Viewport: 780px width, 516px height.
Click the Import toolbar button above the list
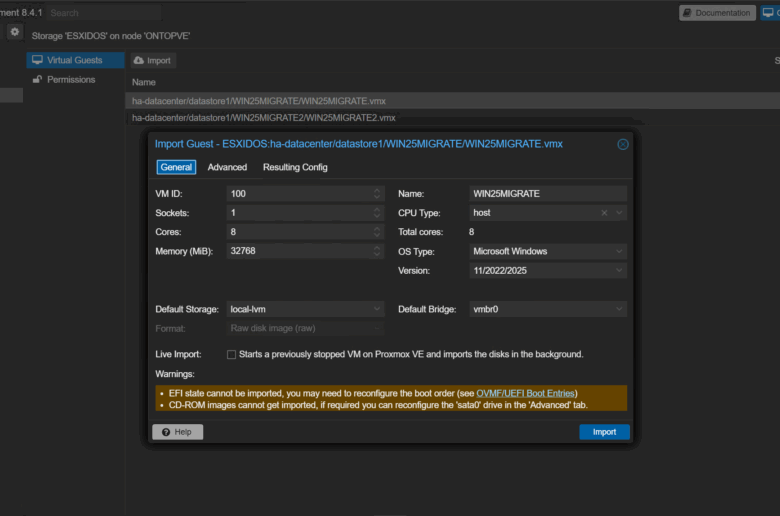click(x=153, y=61)
